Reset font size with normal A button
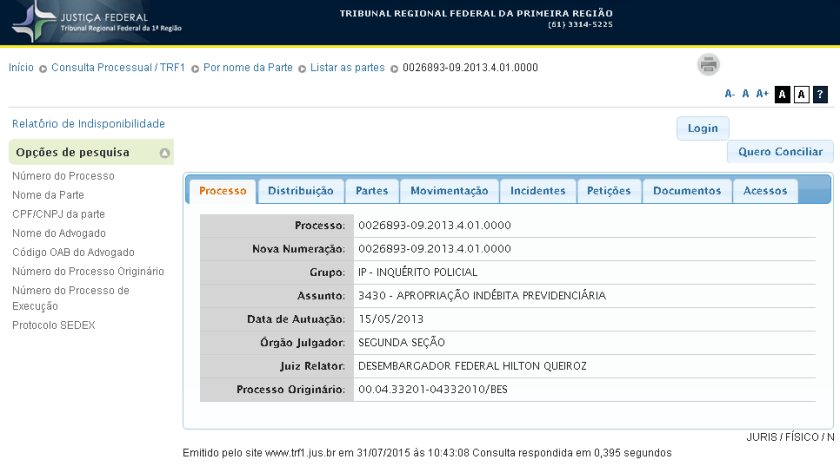This screenshot has width=840, height=466. point(745,94)
